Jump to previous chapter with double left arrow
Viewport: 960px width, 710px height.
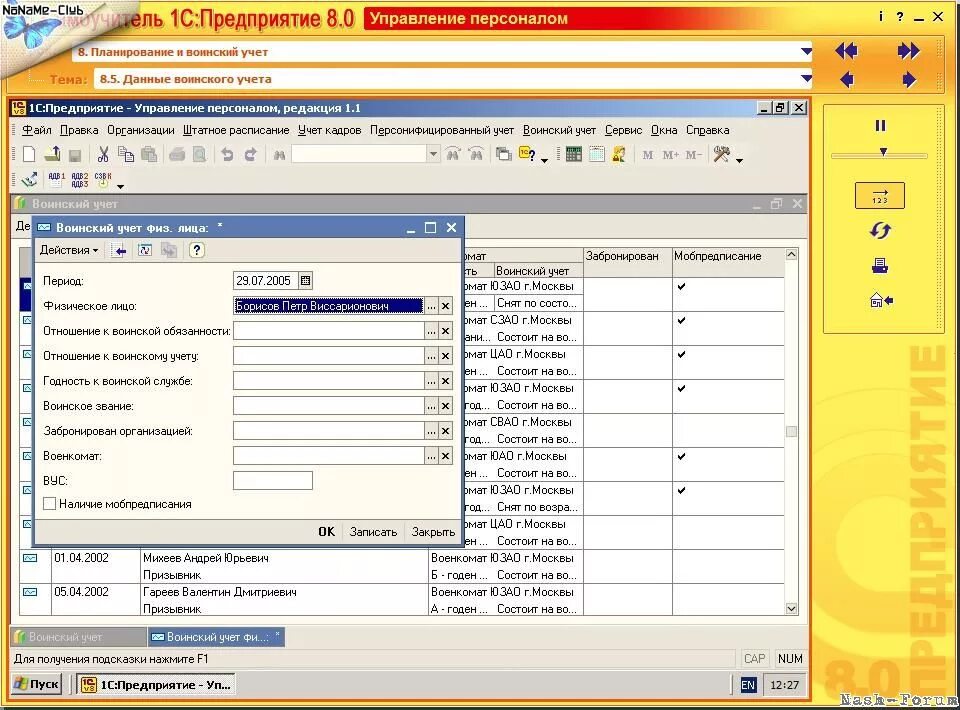tap(846, 51)
